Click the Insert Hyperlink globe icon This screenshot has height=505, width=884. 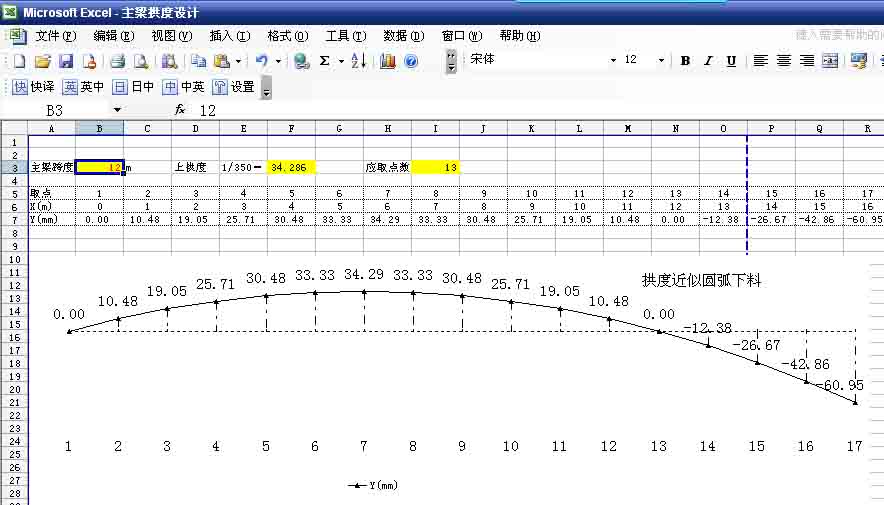click(302, 61)
